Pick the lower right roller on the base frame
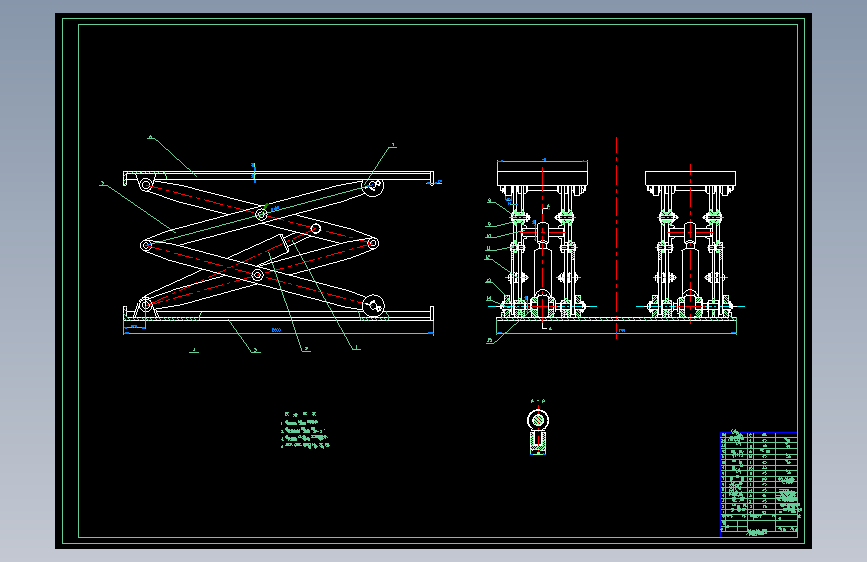 pyautogui.click(x=374, y=305)
